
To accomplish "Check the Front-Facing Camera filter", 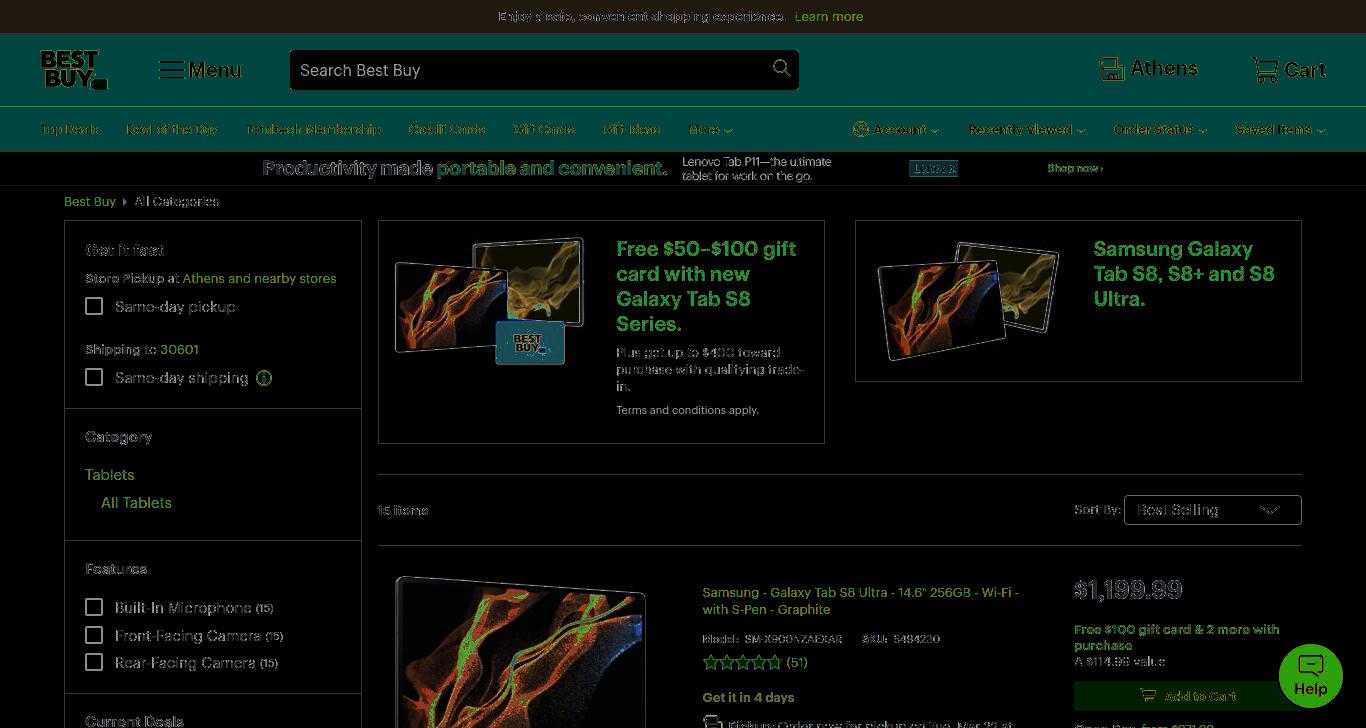I will (x=94, y=635).
